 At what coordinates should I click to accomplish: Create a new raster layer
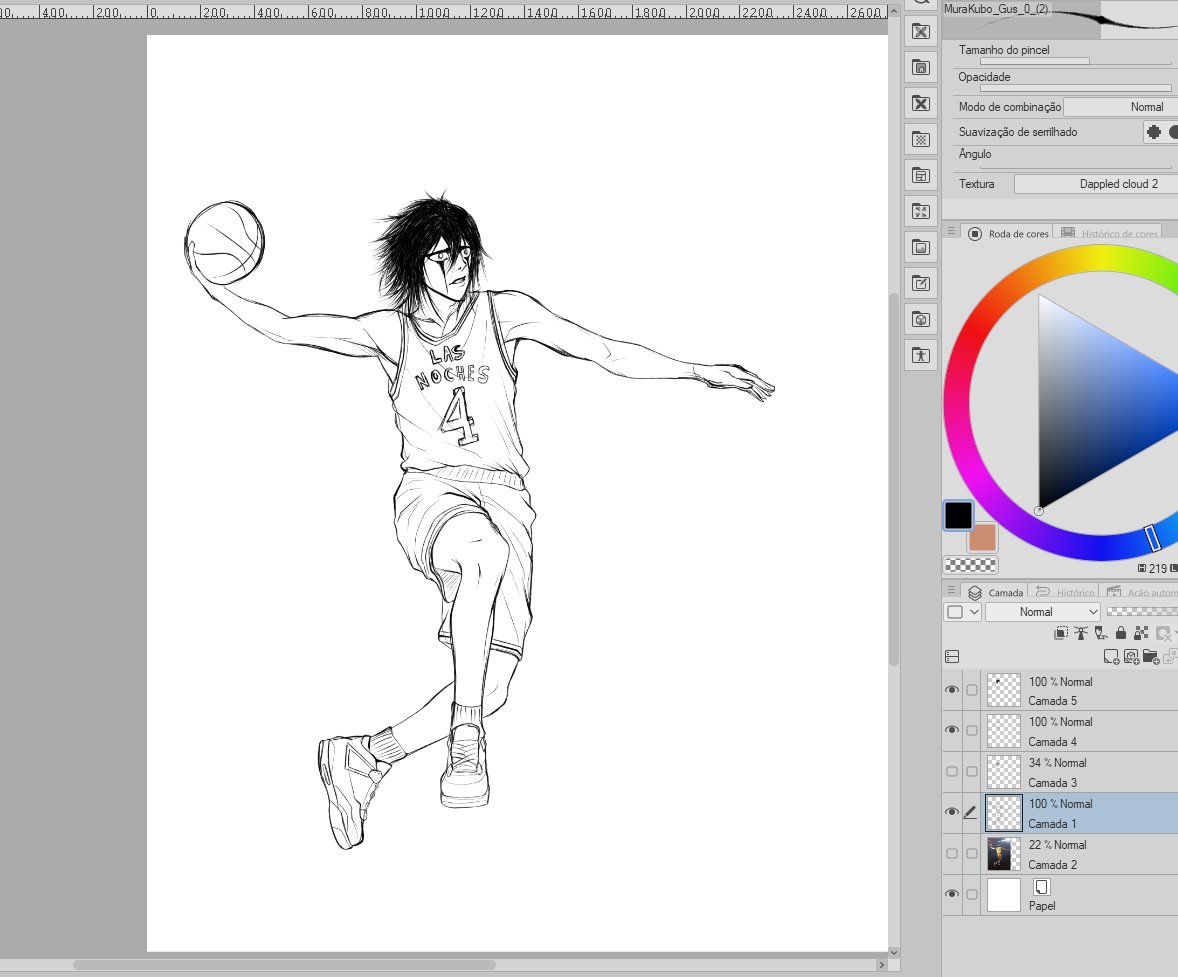1111,658
